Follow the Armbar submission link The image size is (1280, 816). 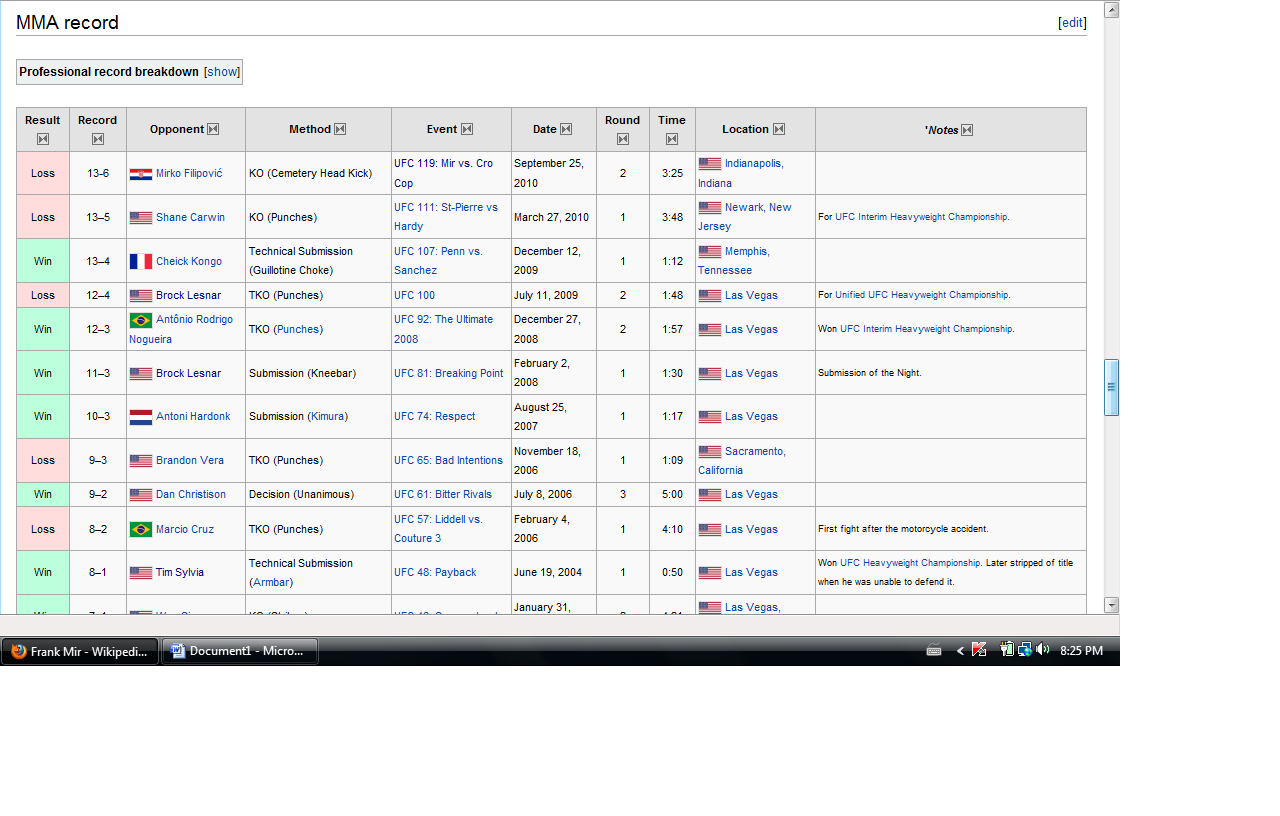tap(272, 582)
